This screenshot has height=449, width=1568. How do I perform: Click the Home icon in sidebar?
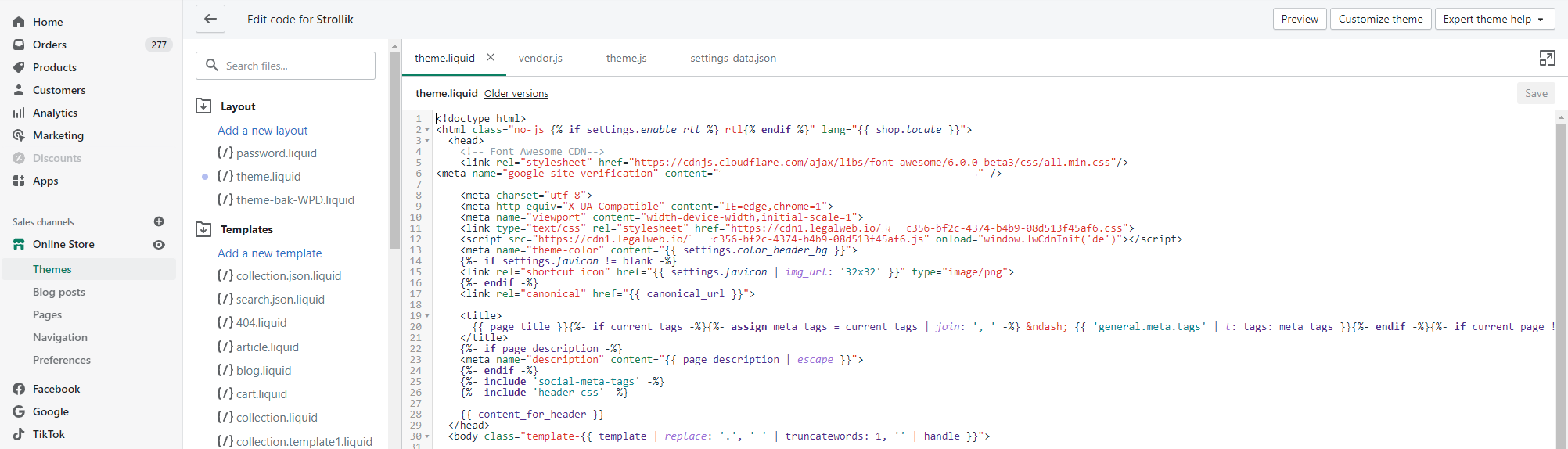coord(19,22)
